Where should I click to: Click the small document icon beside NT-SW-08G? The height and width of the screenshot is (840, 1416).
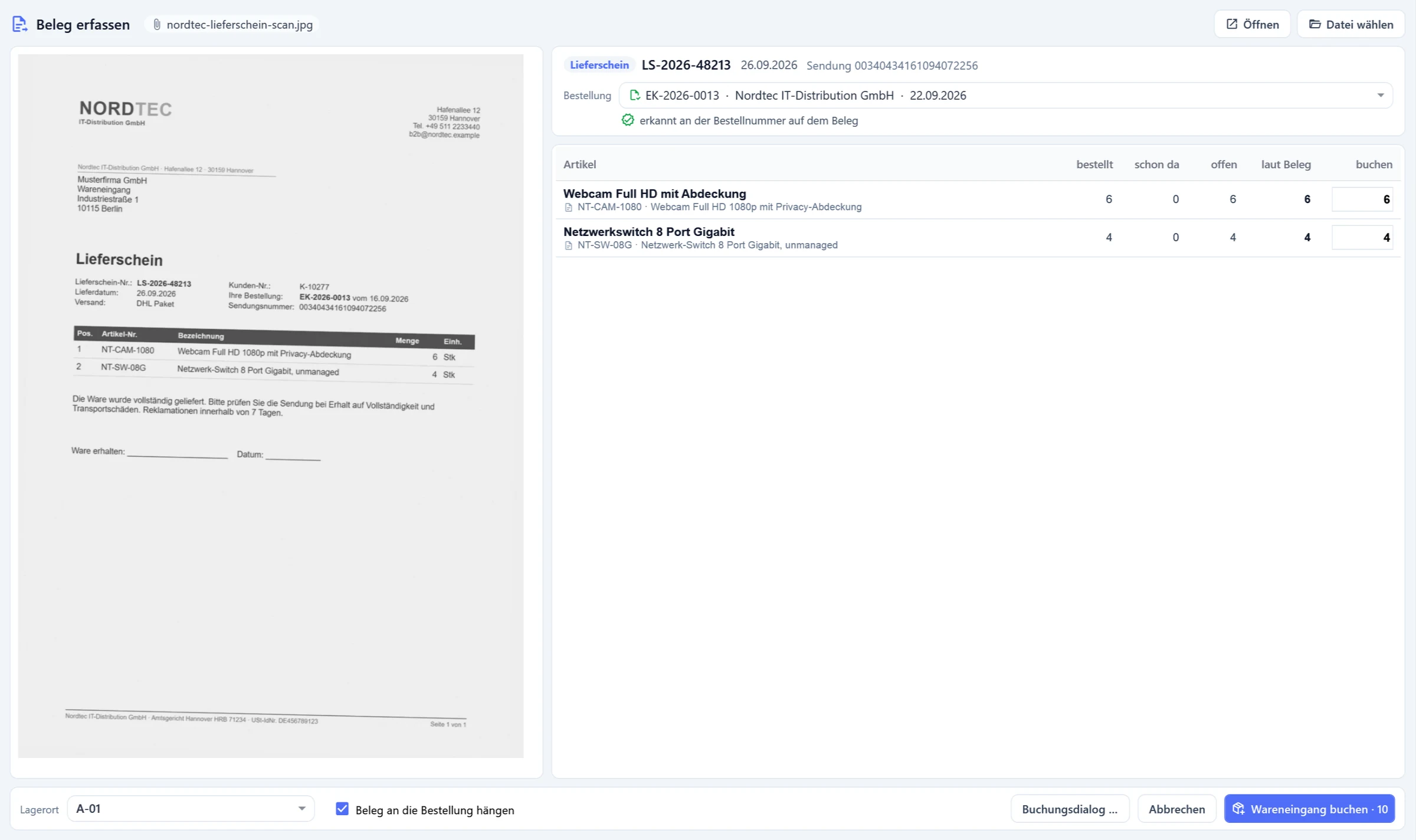click(569, 245)
